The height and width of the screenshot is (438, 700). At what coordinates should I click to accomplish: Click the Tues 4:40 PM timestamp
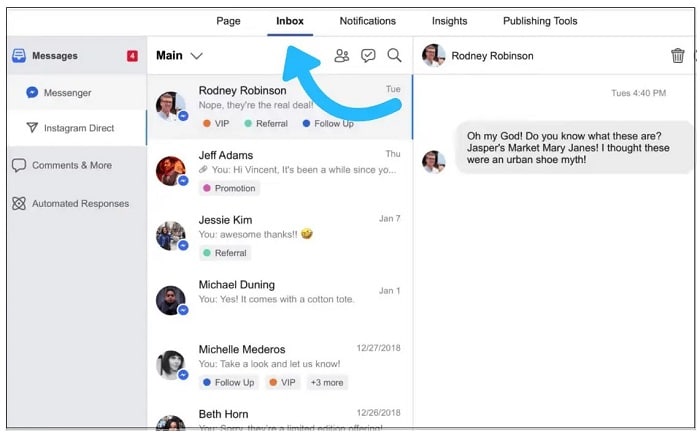point(638,93)
